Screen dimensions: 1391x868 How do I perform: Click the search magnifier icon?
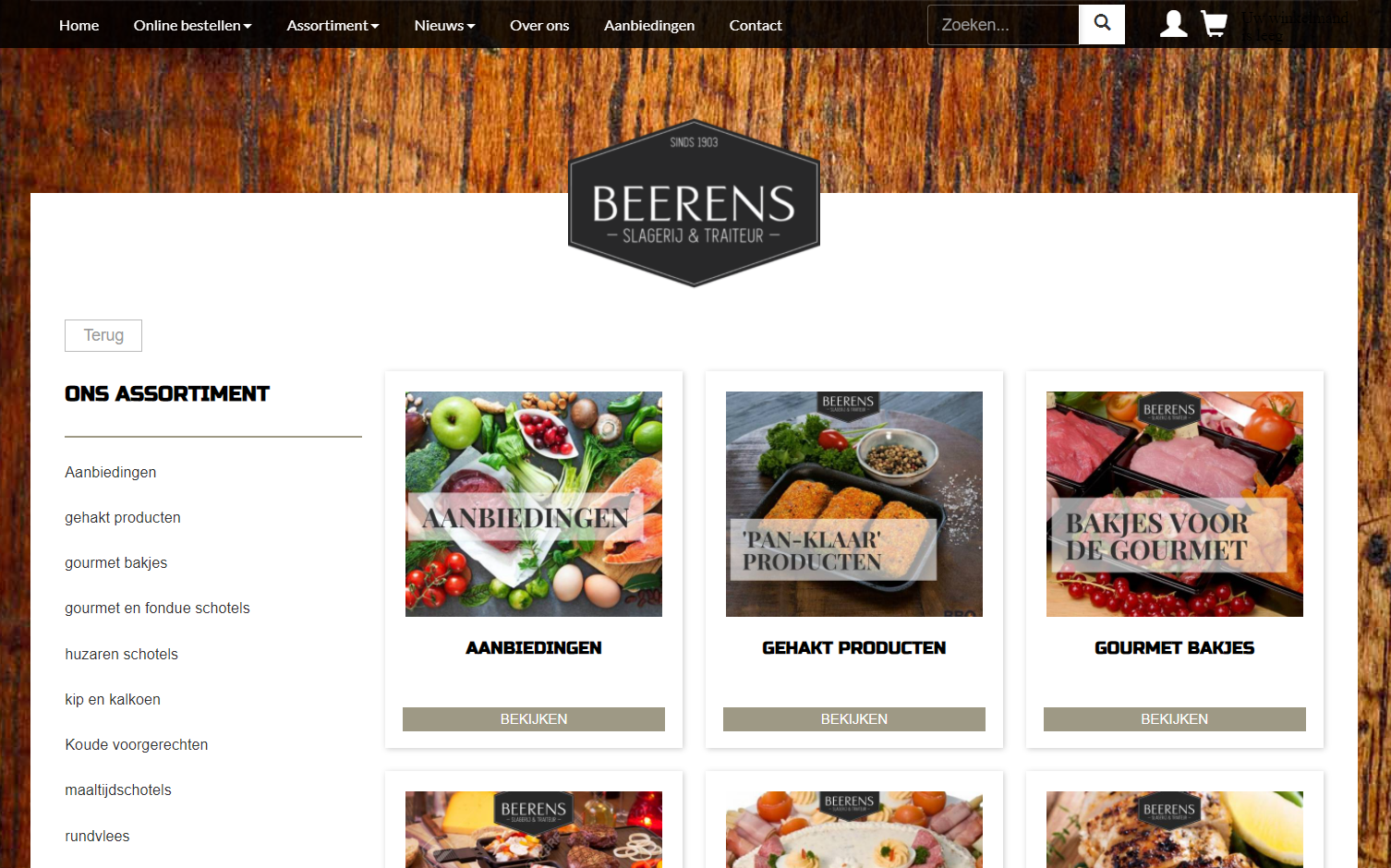tap(1102, 24)
